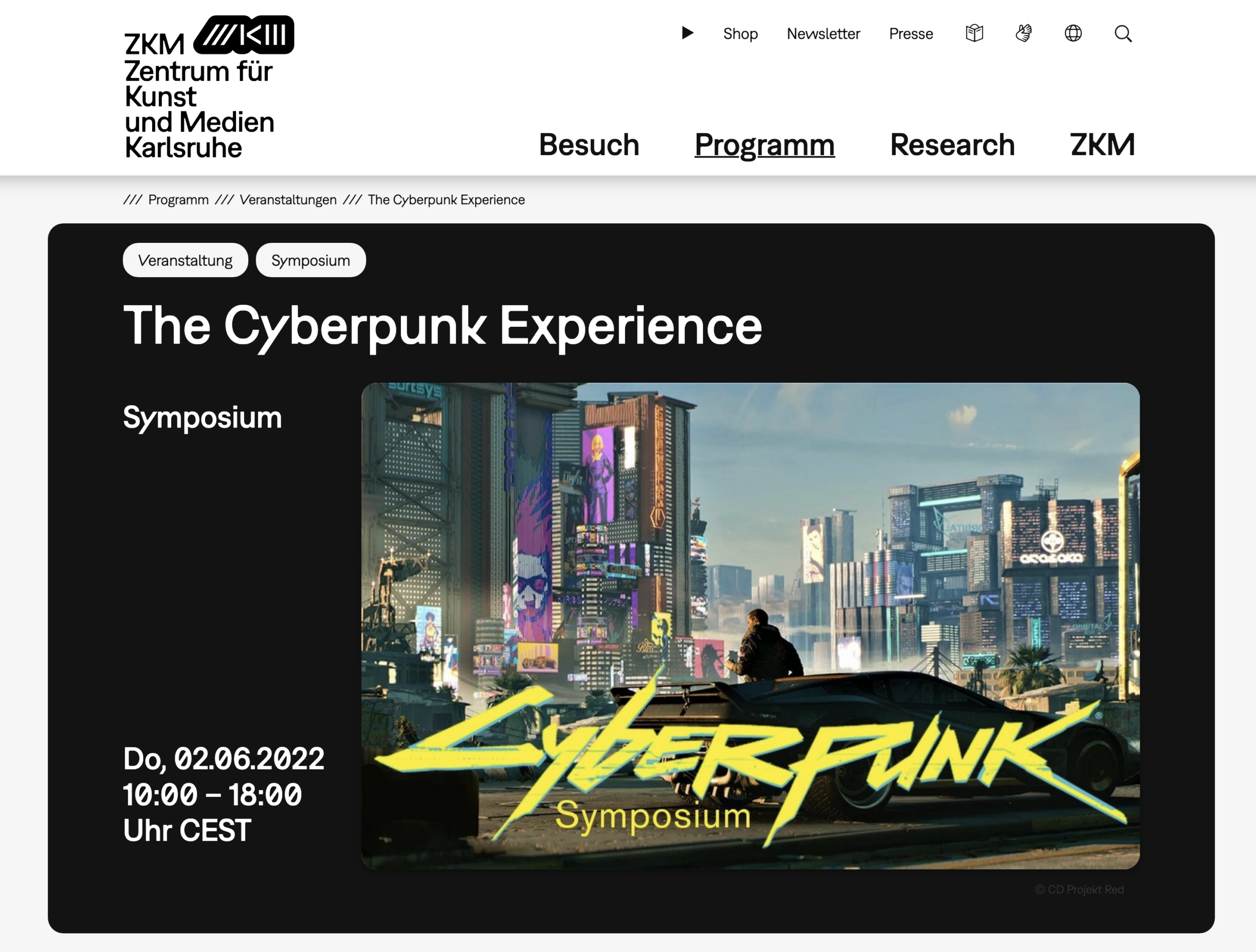Click the sign language hands icon

[x=1023, y=33]
